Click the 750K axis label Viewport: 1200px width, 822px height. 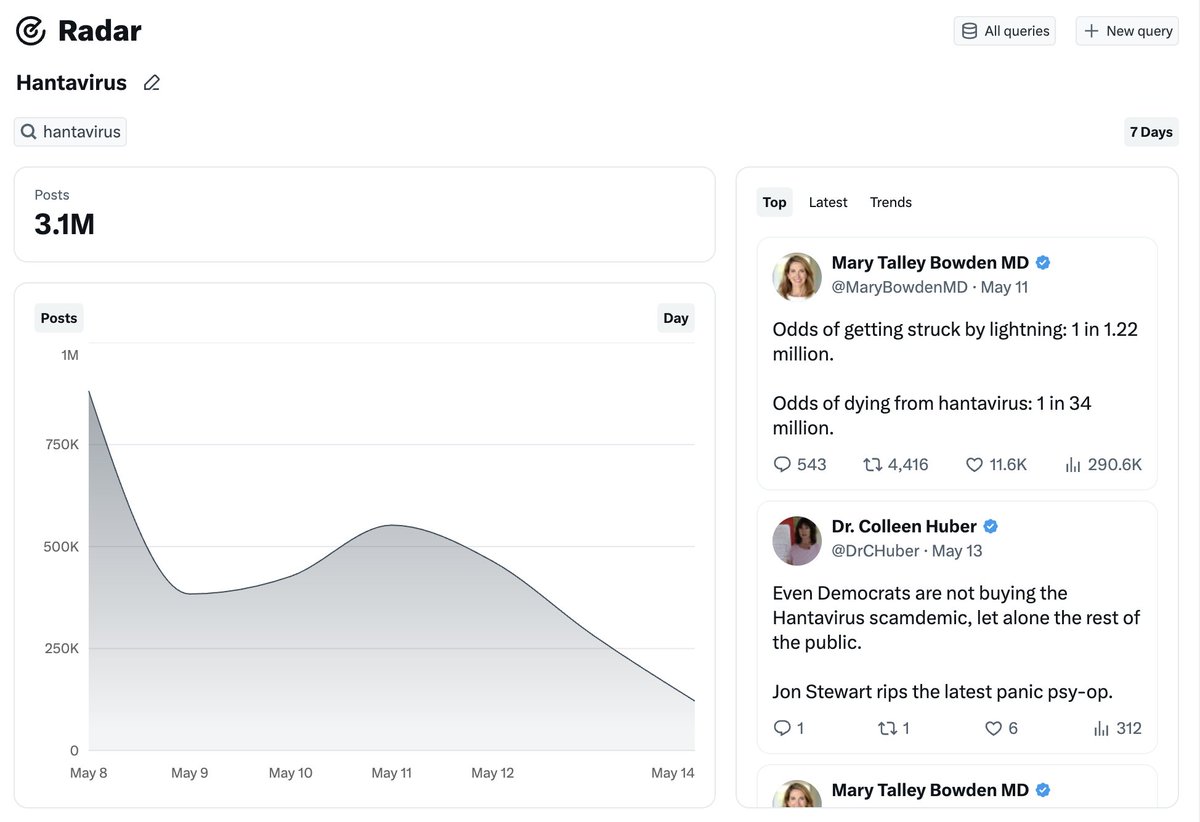62,444
